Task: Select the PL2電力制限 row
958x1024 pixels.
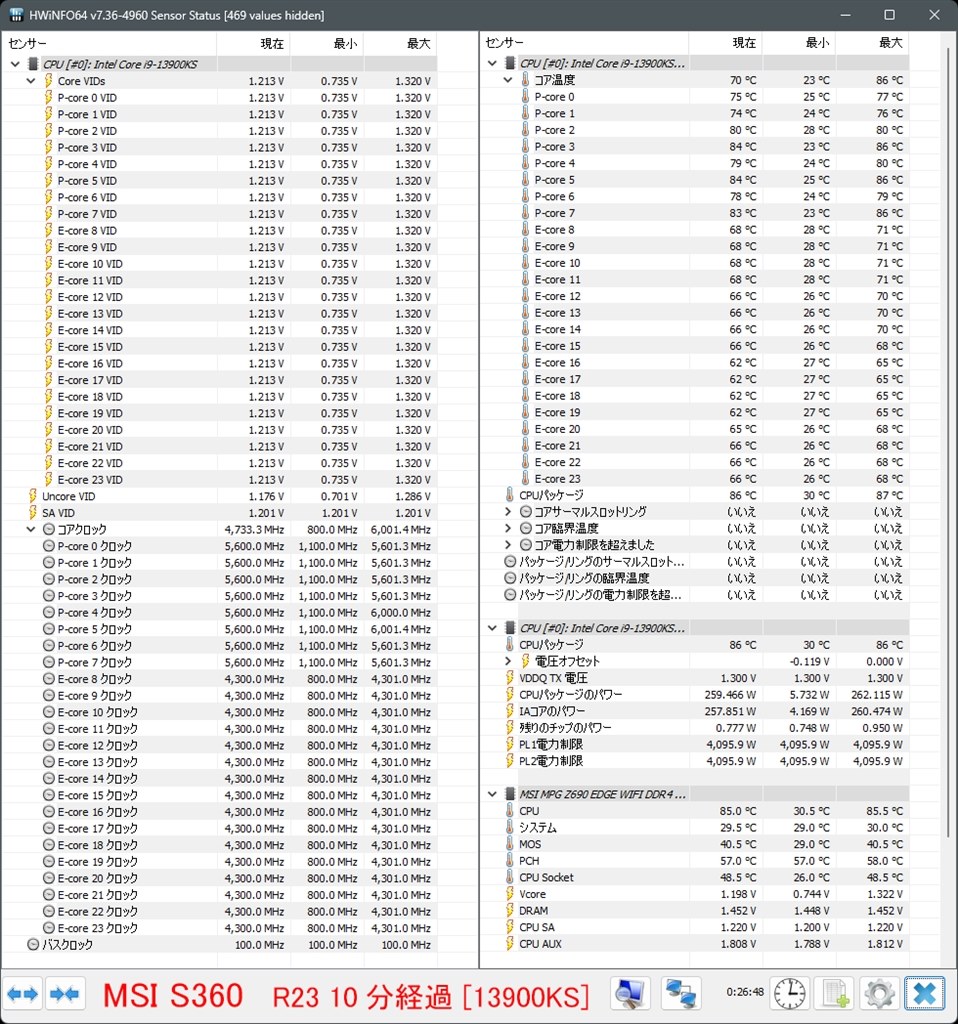Action: 695,761
